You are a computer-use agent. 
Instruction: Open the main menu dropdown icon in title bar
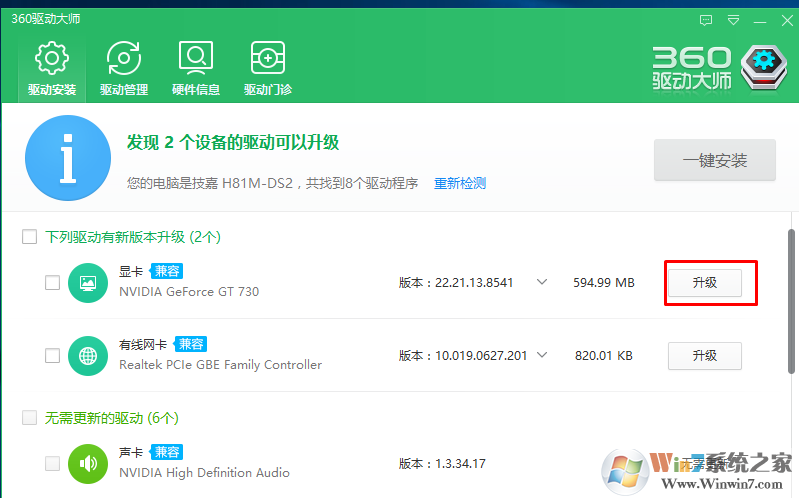click(x=733, y=19)
